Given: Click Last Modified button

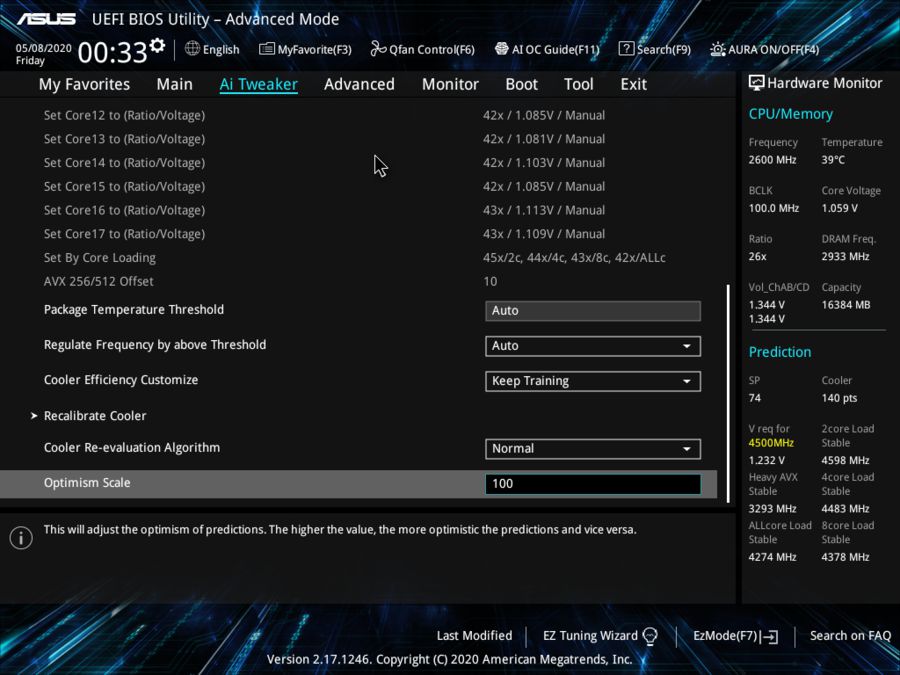Looking at the screenshot, I should [x=474, y=636].
